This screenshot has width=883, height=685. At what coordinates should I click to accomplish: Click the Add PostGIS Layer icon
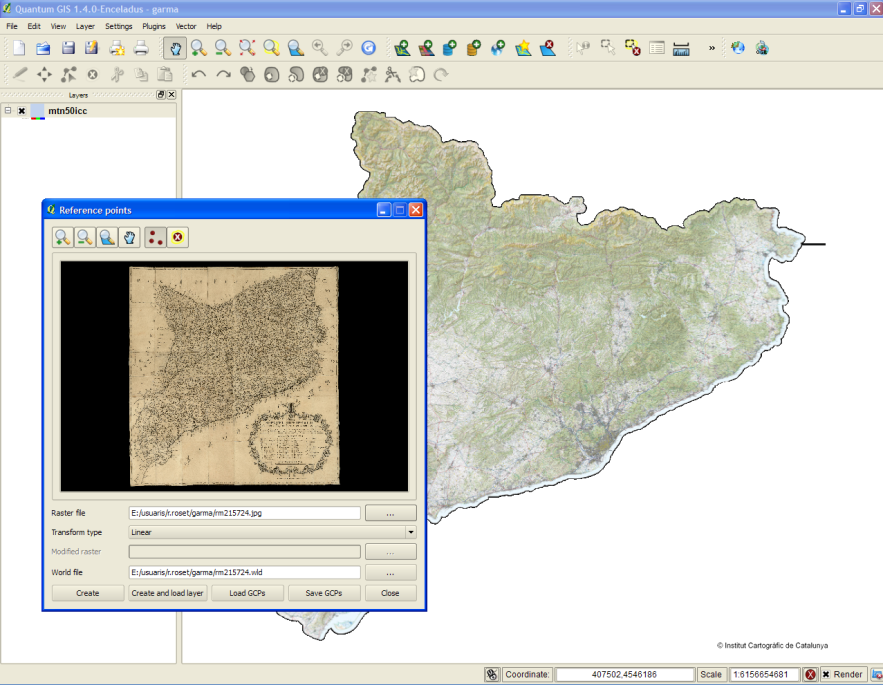[x=450, y=48]
